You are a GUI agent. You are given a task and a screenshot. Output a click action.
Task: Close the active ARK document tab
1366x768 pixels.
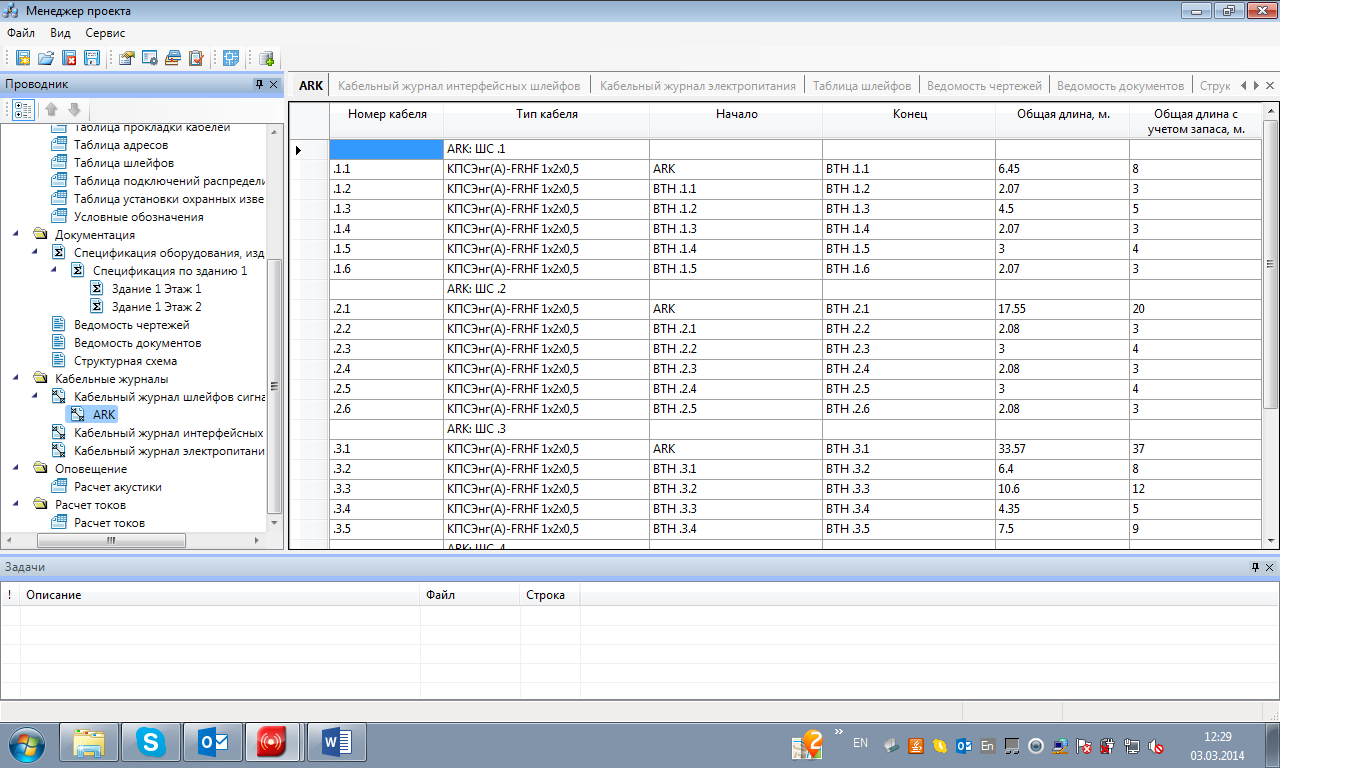(1270, 86)
